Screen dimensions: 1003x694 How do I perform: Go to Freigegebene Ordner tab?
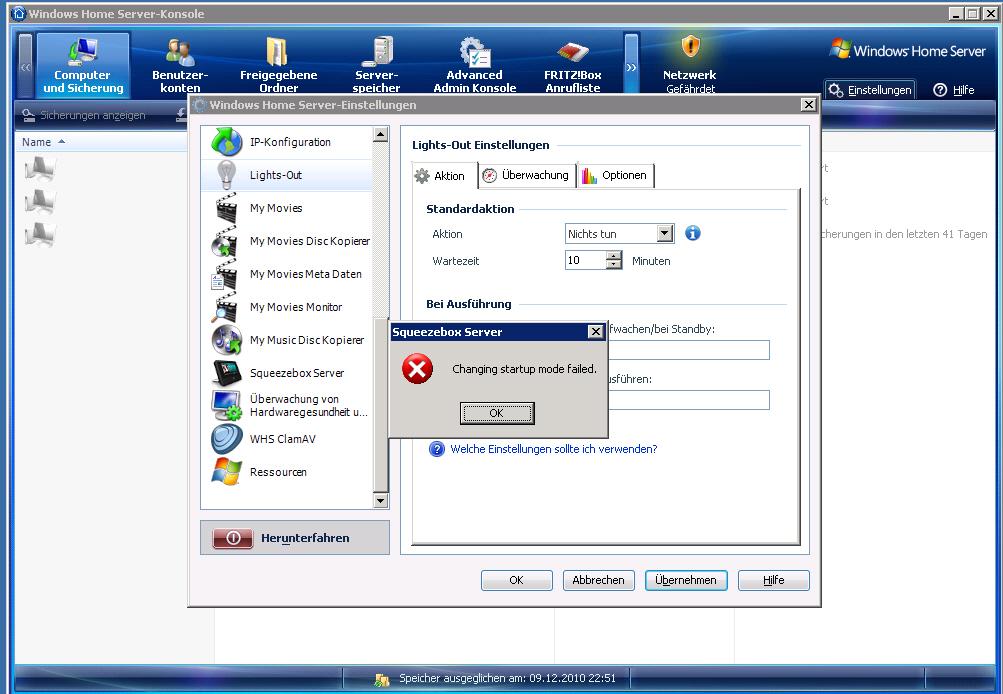(278, 65)
